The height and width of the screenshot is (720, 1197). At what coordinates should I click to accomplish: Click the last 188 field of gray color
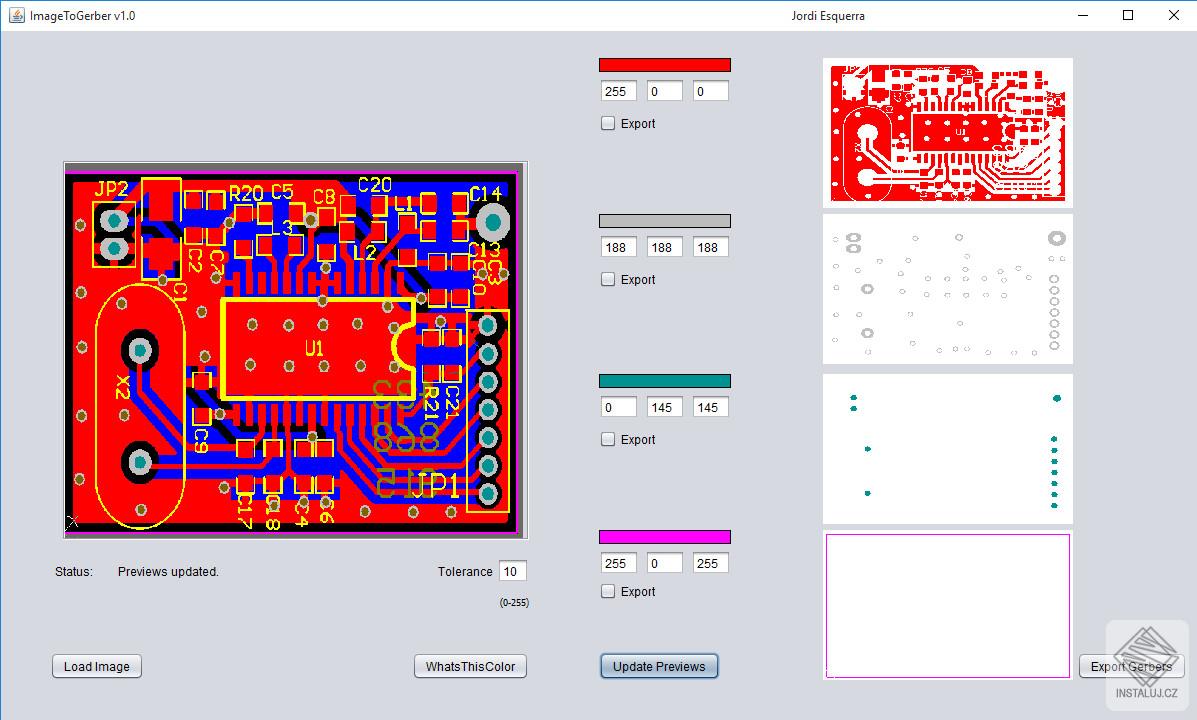point(711,247)
